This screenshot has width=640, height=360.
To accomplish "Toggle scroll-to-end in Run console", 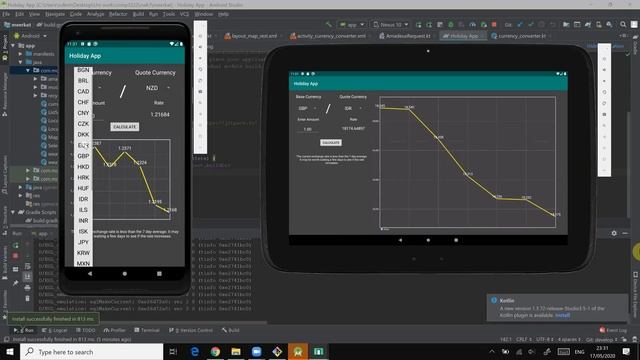I will pyautogui.click(x=27, y=277).
